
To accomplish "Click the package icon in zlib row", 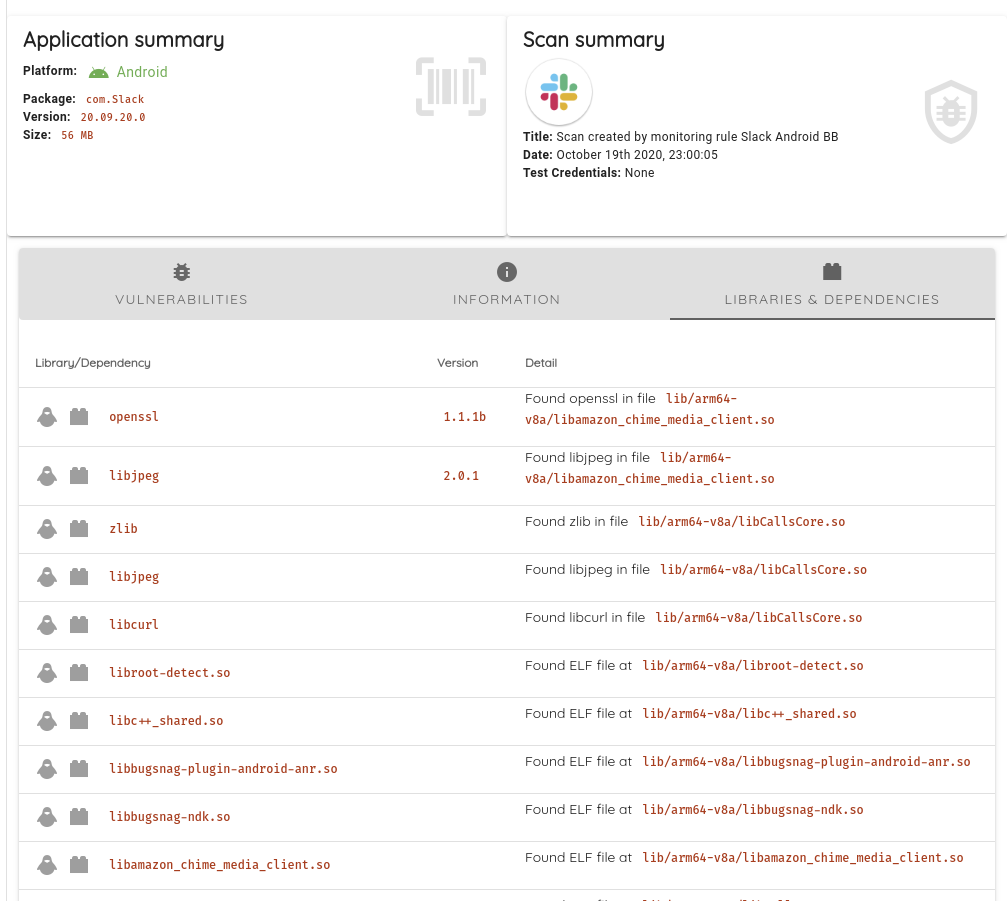I will [x=79, y=529].
